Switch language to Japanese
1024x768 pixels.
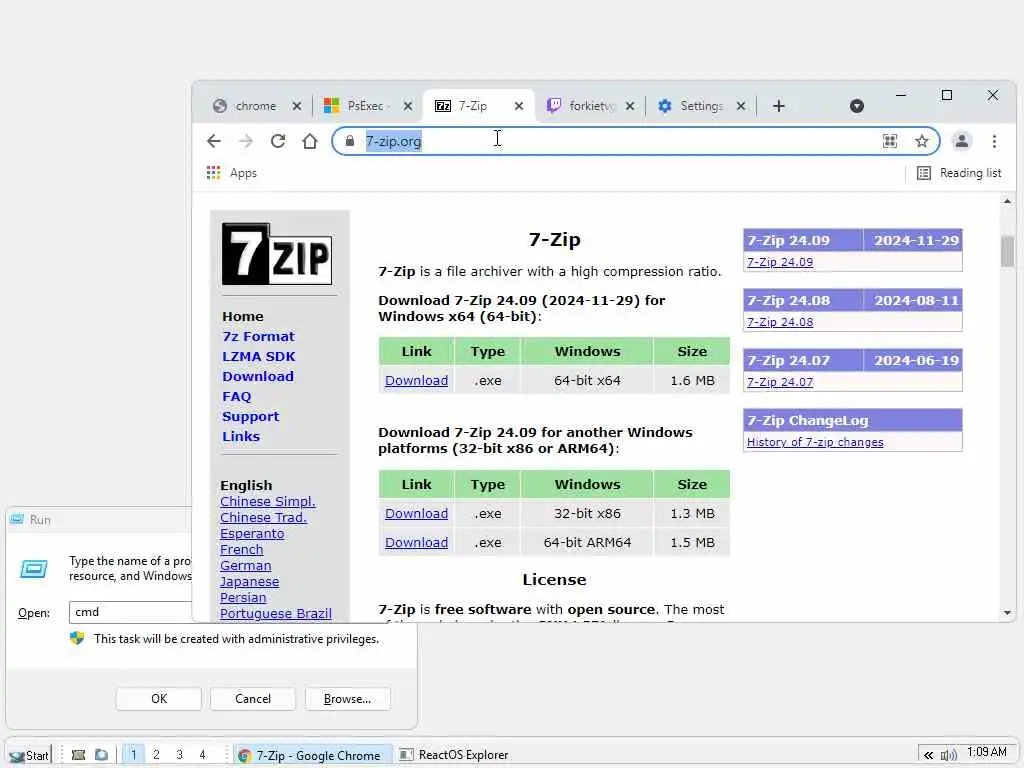point(249,581)
